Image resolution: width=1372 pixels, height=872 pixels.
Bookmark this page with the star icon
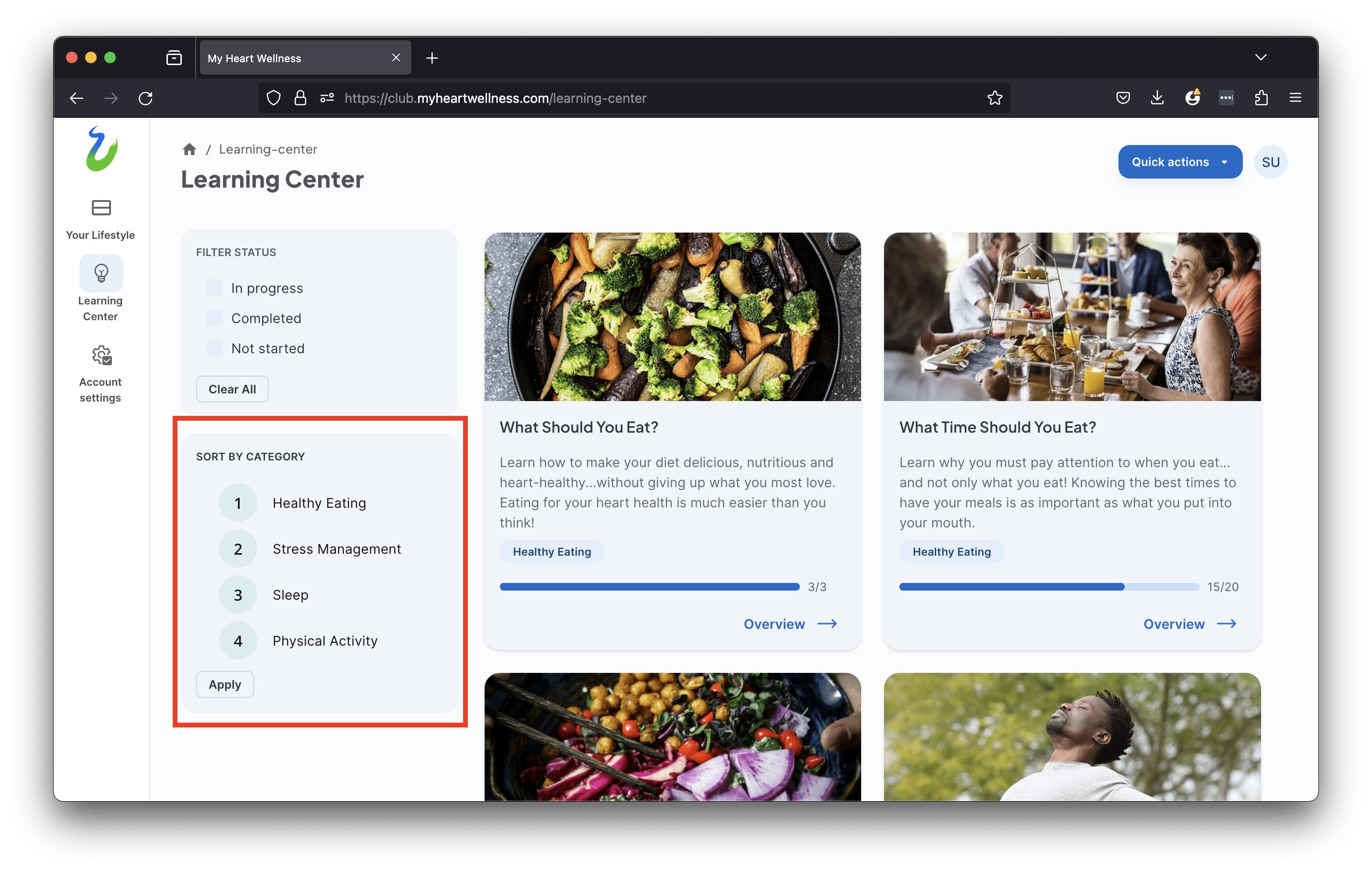pos(994,98)
